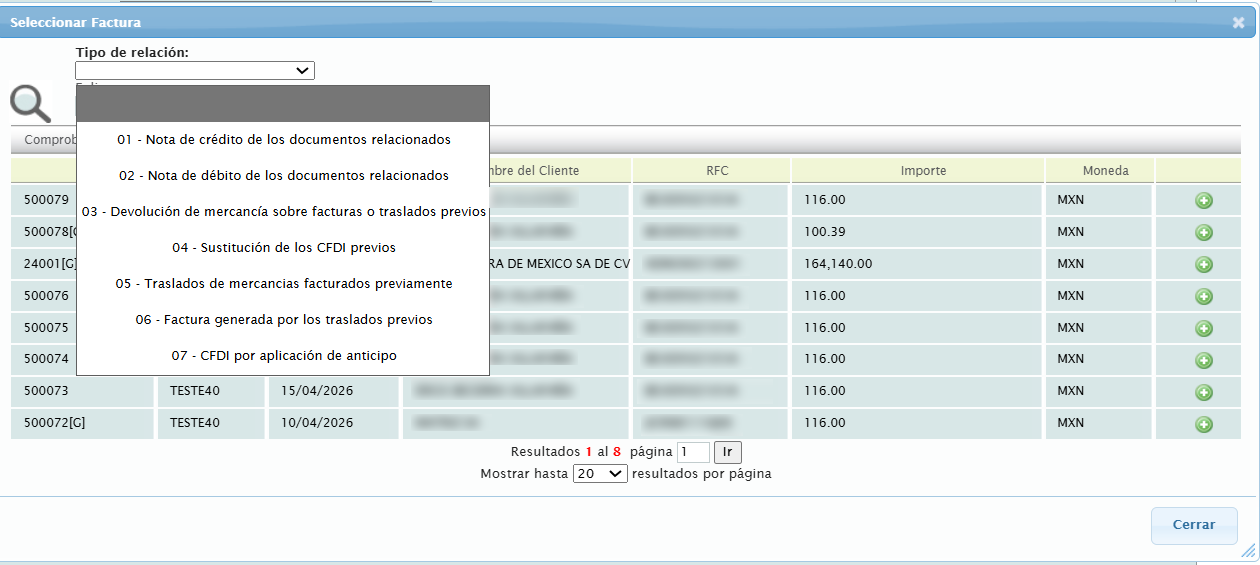
Task: Open the results per page dropdown
Action: (600, 473)
